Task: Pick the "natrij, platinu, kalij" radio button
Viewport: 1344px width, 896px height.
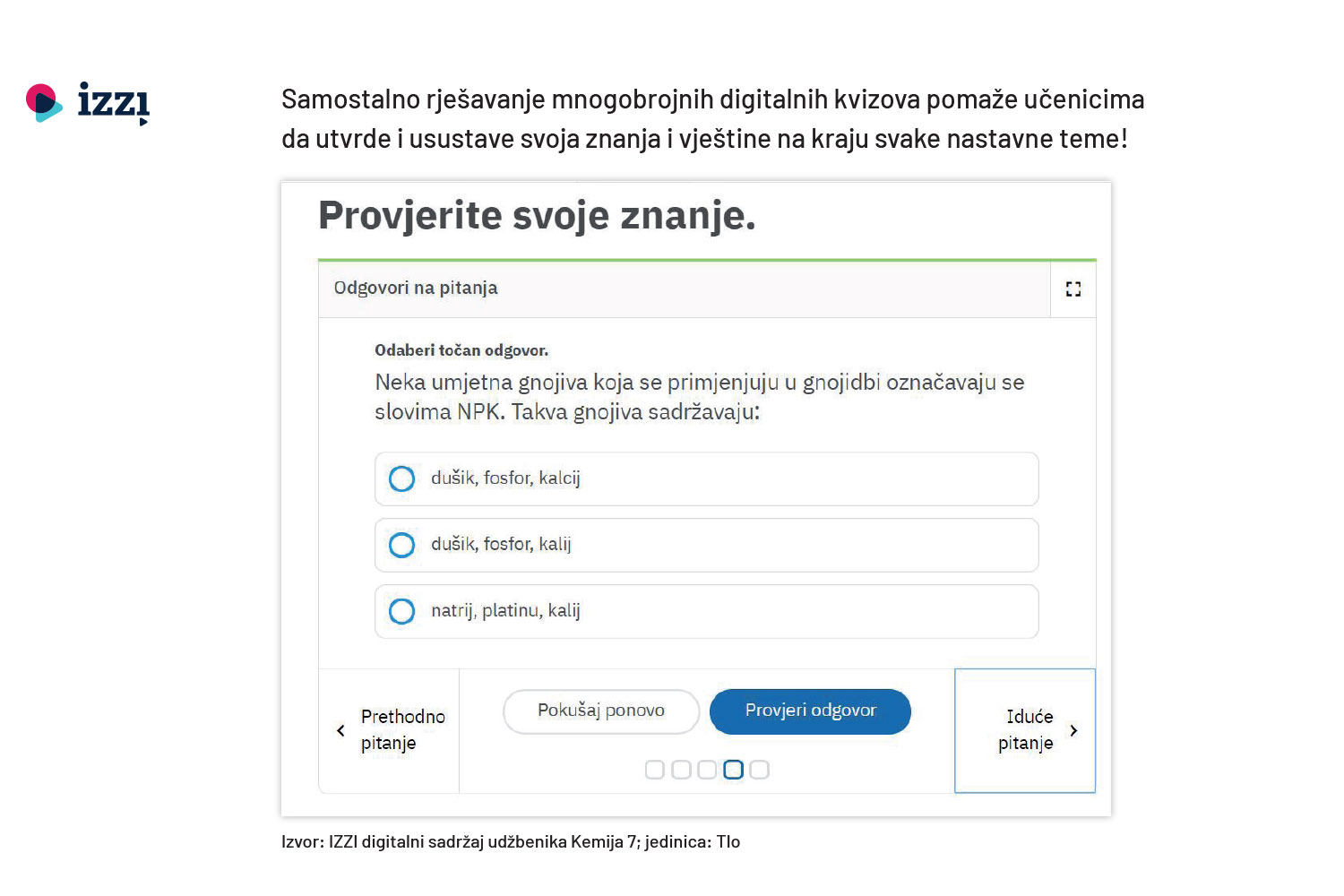Action: [401, 611]
